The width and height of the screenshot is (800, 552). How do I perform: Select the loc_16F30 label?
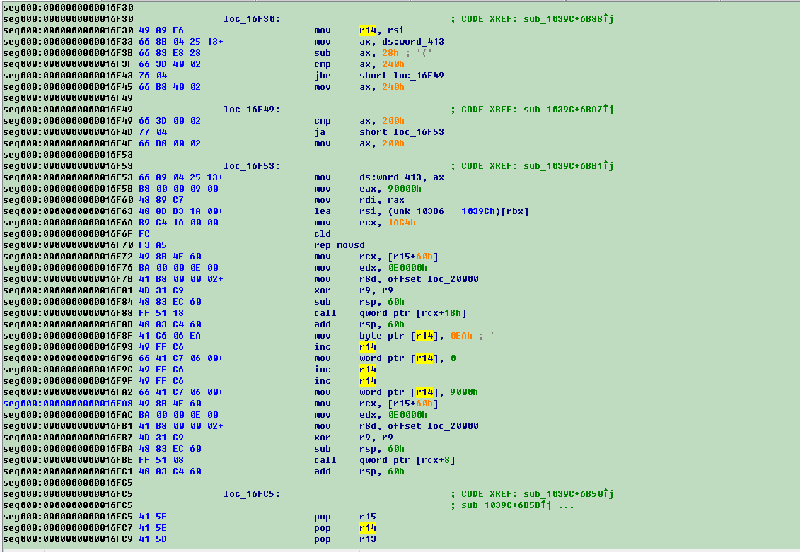(x=252, y=19)
